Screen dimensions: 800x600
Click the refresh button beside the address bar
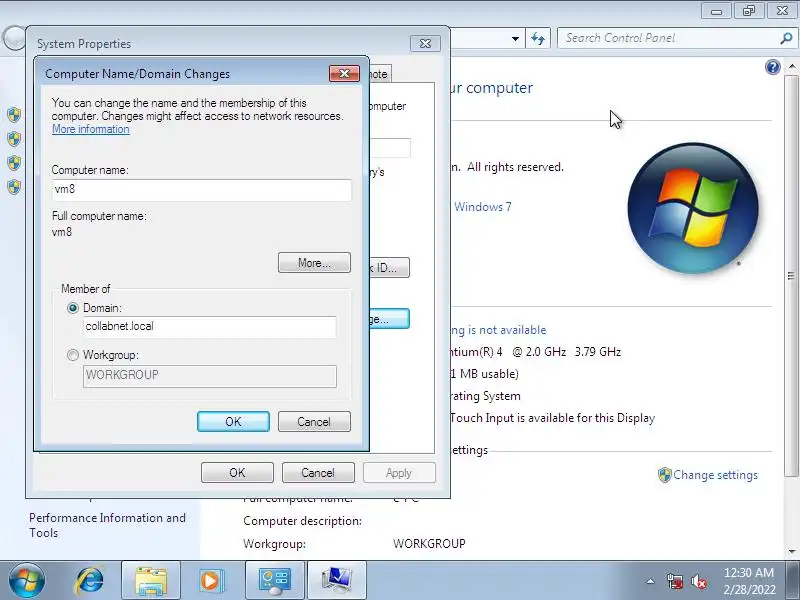tap(538, 38)
